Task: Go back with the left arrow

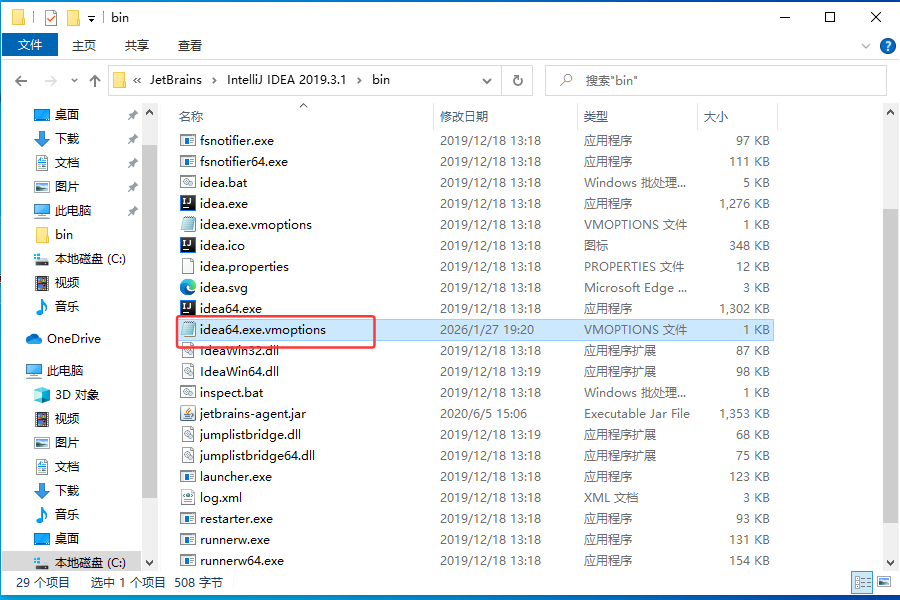Action: pos(21,81)
